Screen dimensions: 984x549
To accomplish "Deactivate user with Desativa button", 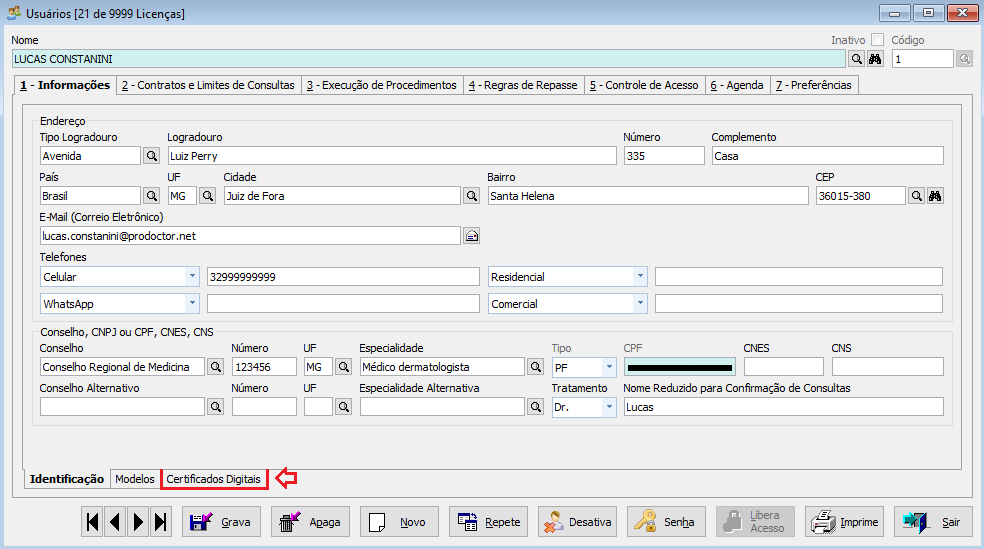I will click(577, 521).
